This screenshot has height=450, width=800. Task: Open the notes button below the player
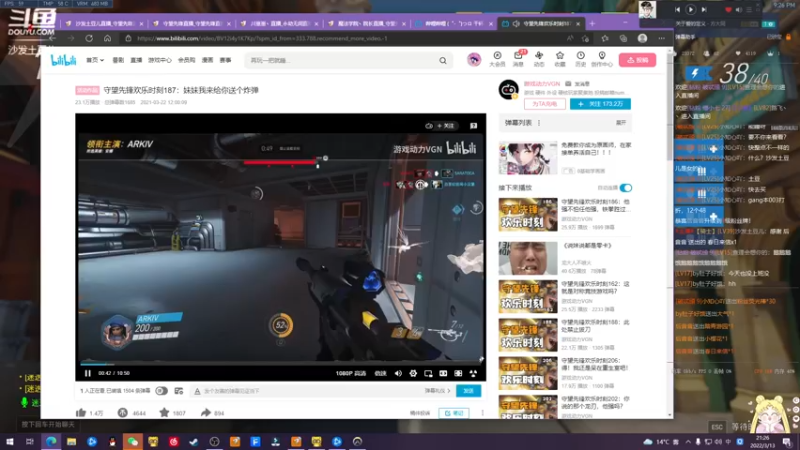(454, 413)
